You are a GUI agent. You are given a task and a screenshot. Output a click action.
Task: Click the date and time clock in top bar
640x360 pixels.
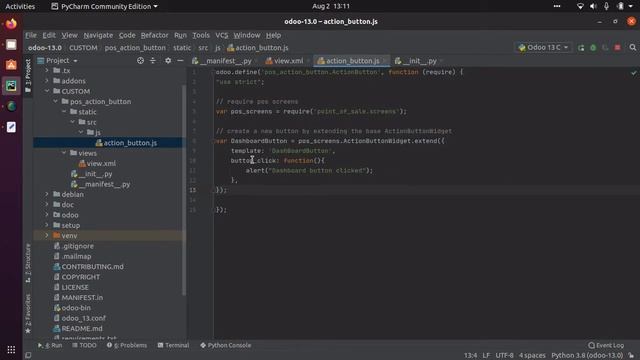331,6
